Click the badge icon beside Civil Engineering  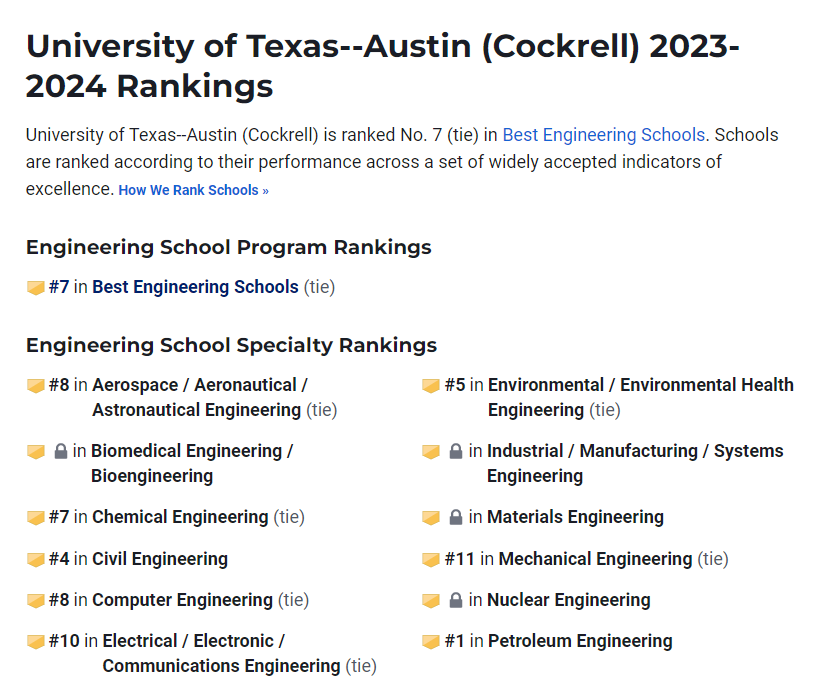pyautogui.click(x=36, y=560)
